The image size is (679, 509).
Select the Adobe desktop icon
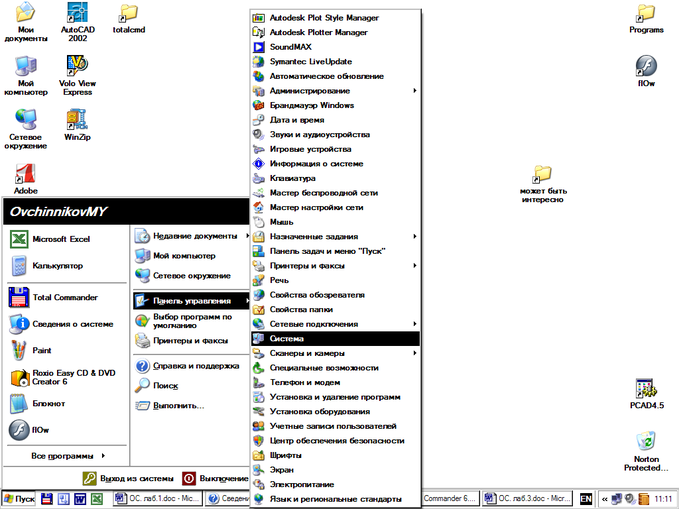click(26, 178)
